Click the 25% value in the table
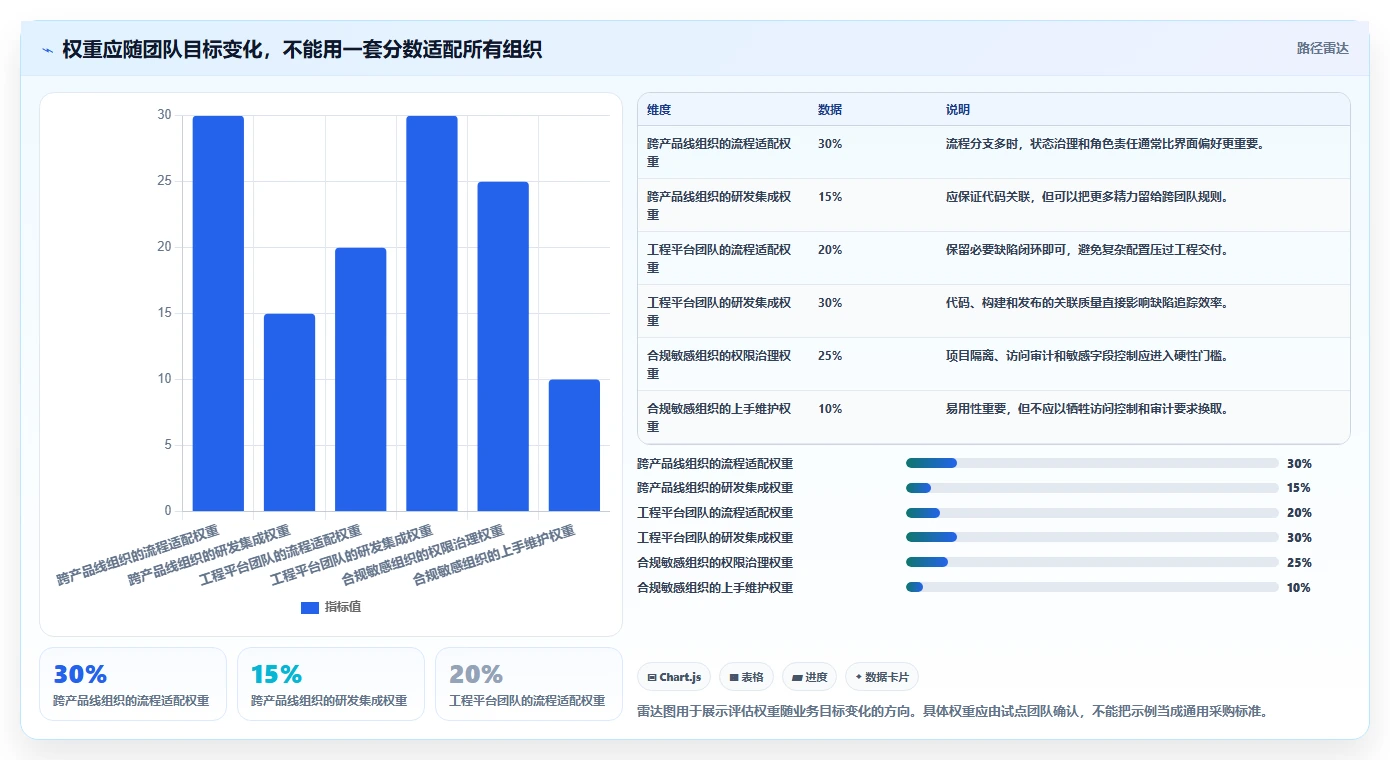The image size is (1390, 760). point(830,356)
